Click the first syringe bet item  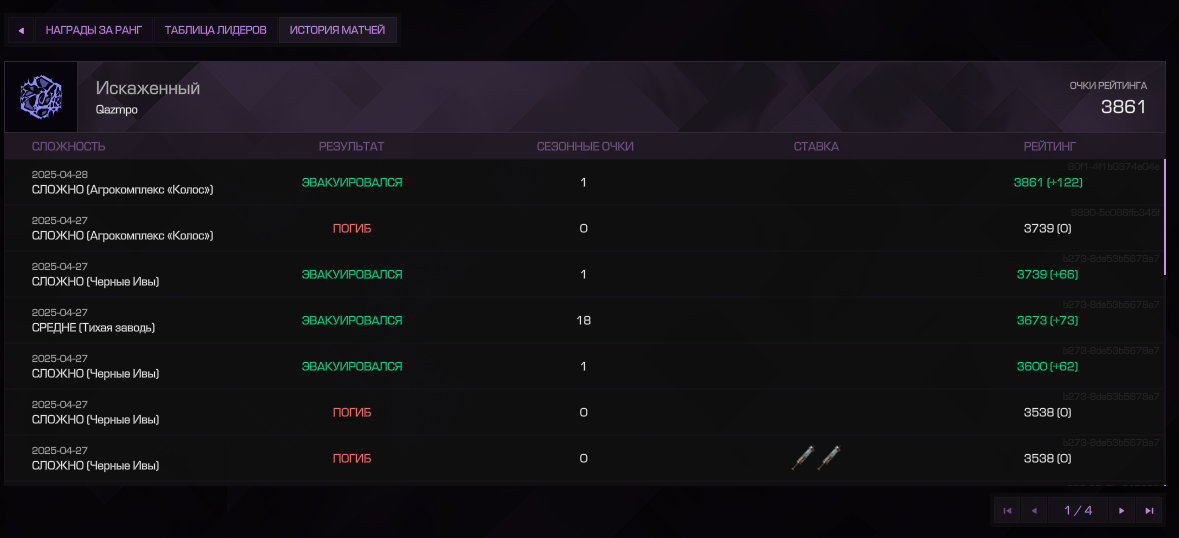tap(803, 458)
